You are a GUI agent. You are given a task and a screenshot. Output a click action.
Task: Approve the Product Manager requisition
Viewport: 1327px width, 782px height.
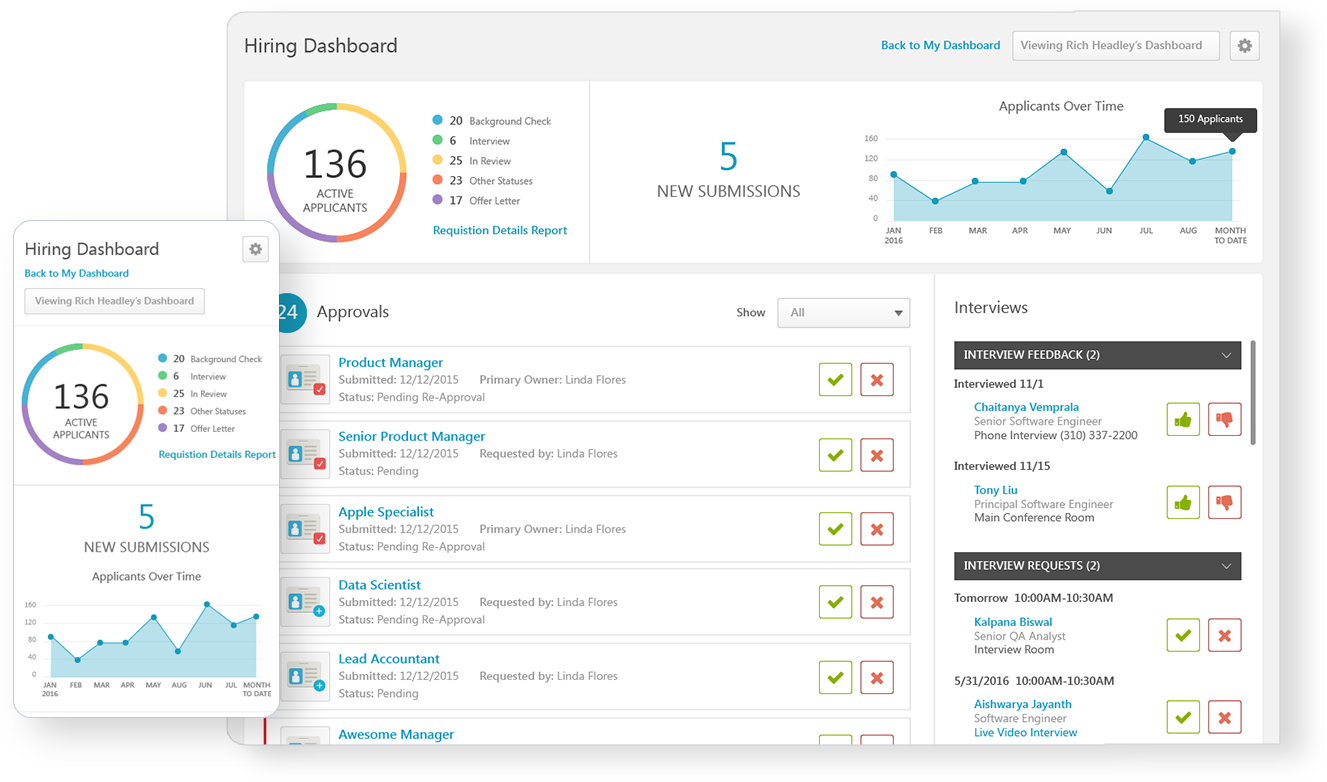pyautogui.click(x=835, y=380)
